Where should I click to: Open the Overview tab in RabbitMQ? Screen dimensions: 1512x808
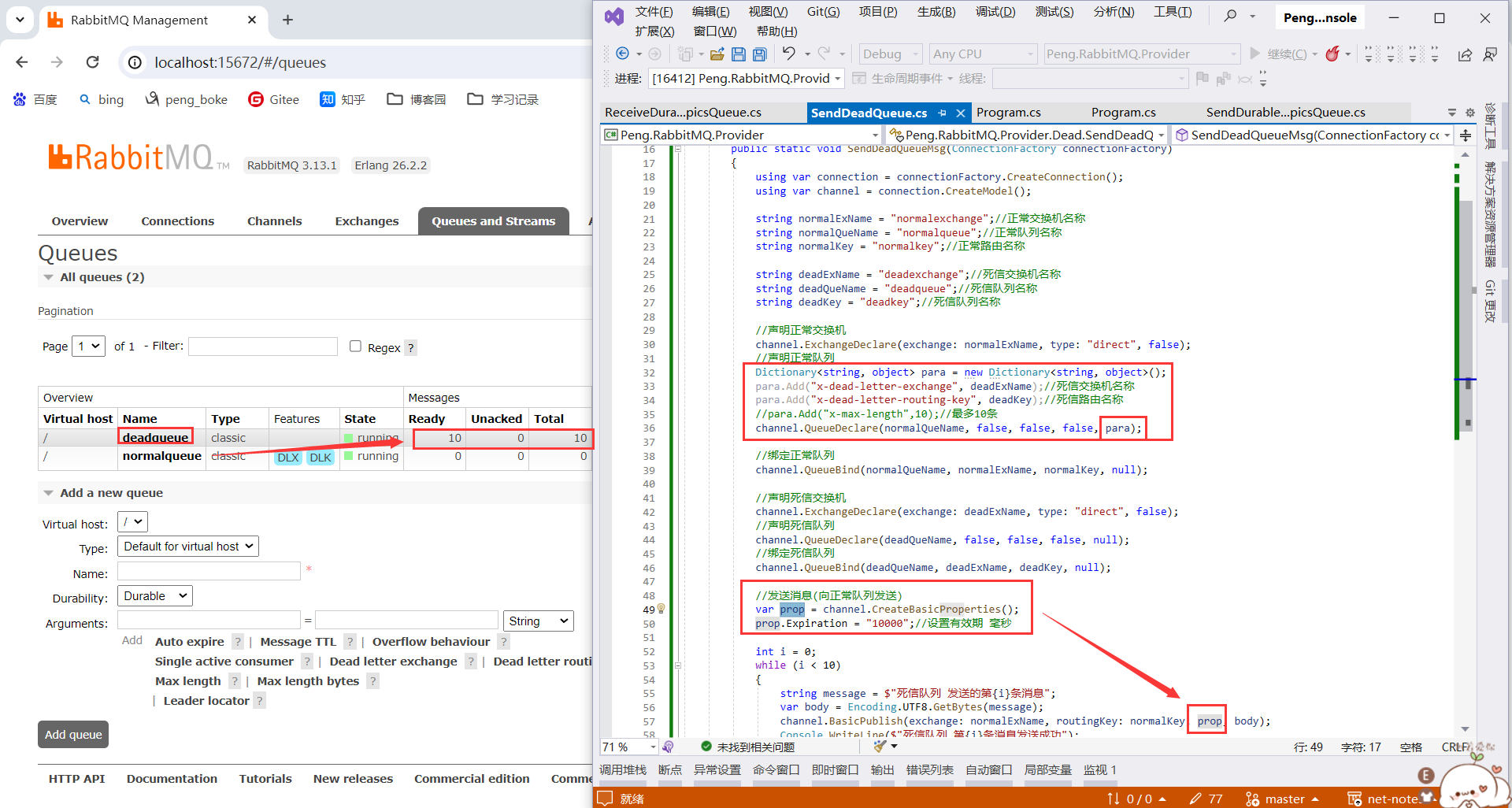pos(80,221)
